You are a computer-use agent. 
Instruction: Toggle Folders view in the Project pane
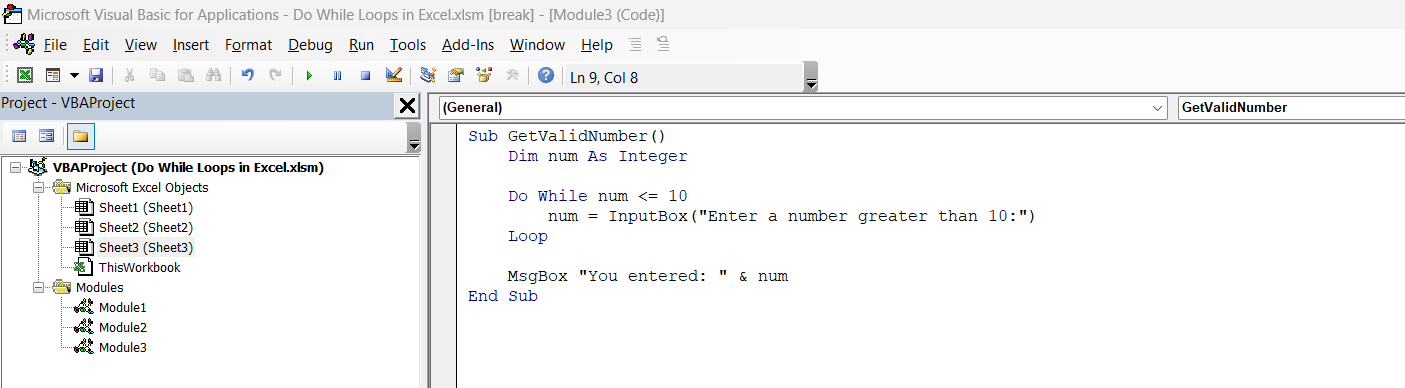(x=80, y=136)
